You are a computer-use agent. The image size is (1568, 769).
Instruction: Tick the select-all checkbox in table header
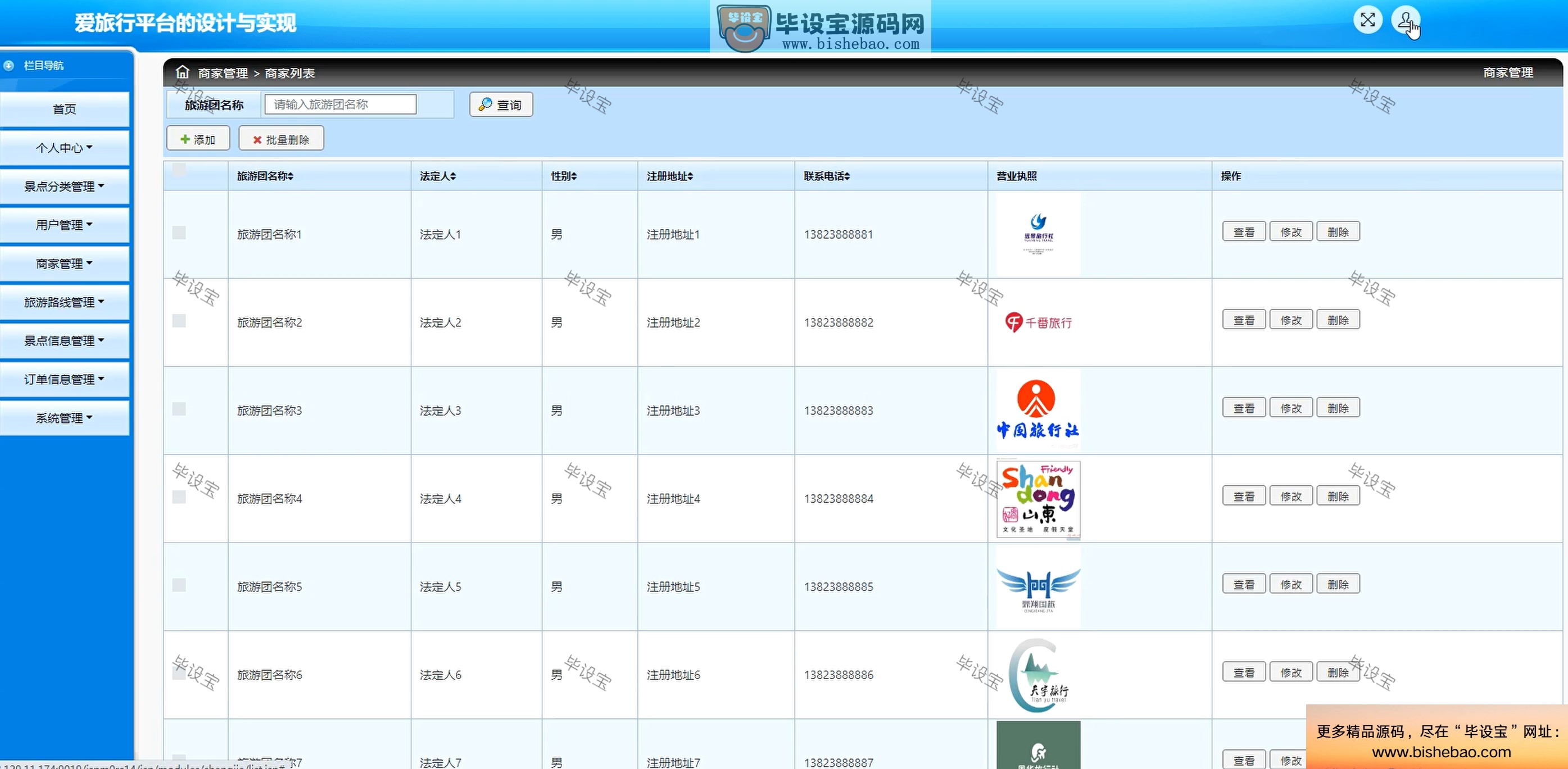tap(179, 170)
